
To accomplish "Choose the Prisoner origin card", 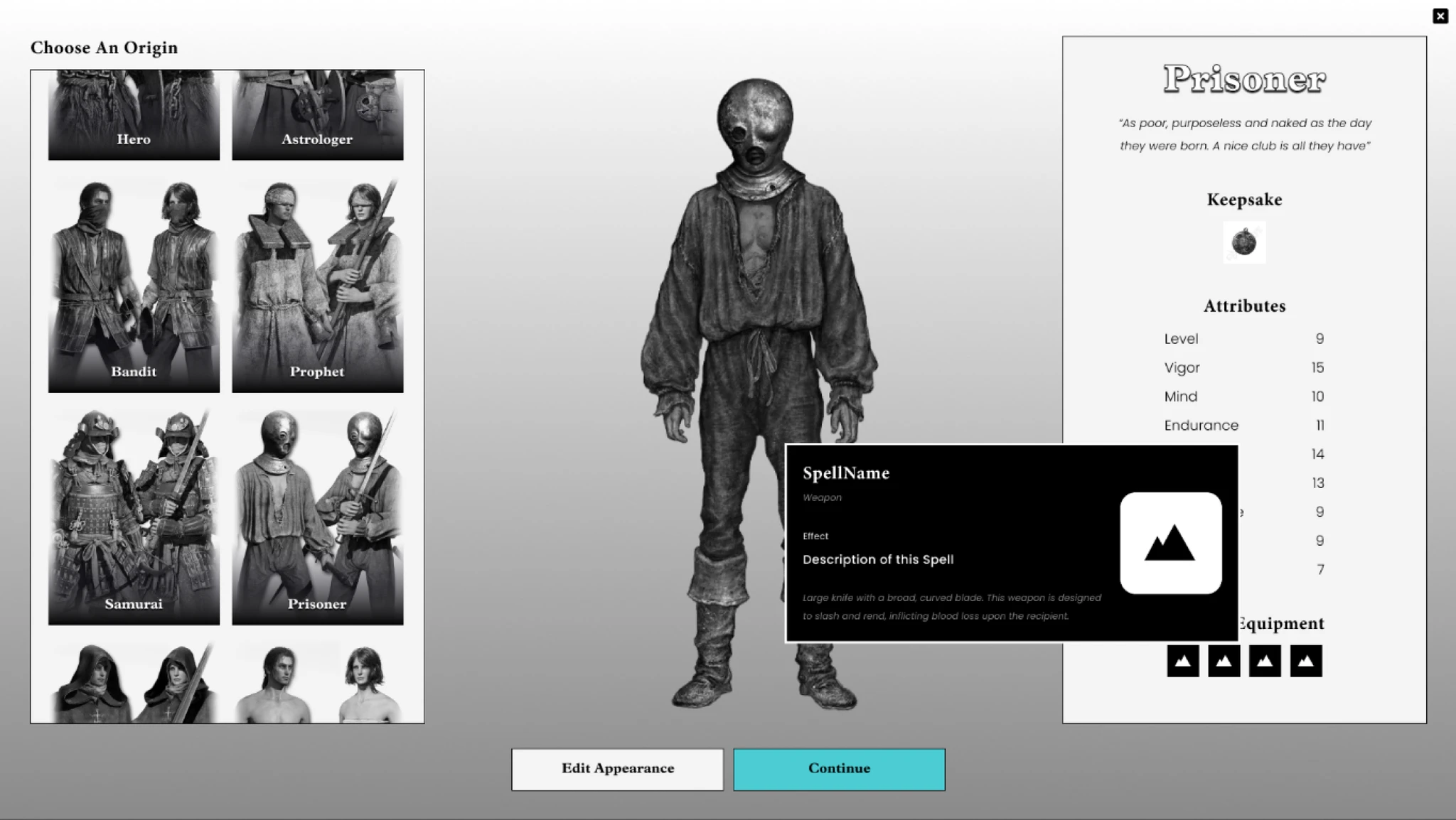I will tap(317, 517).
